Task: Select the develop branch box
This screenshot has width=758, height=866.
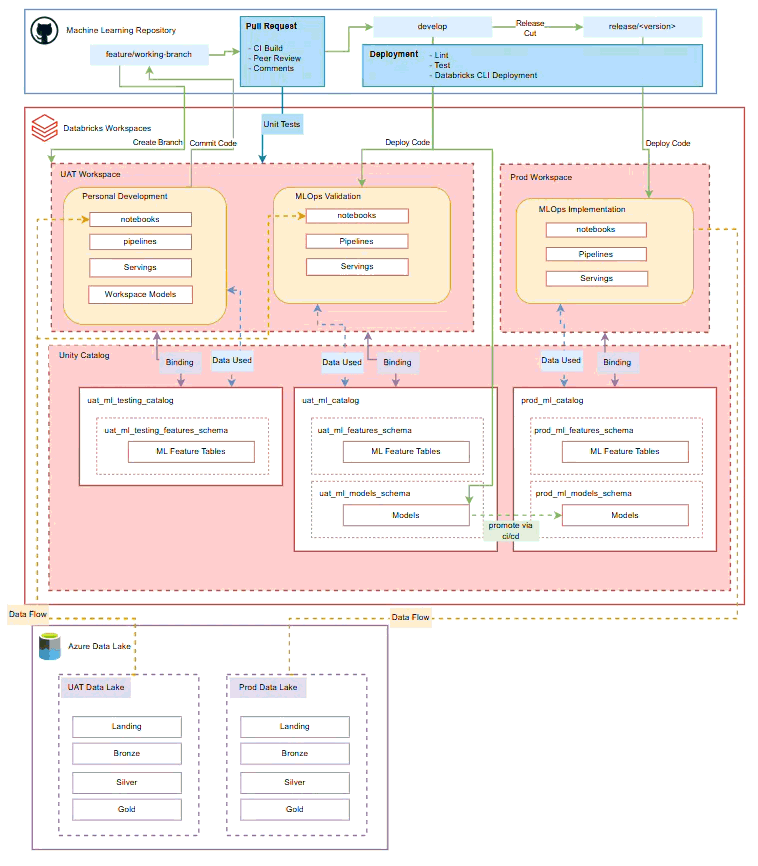Action: coord(431,26)
